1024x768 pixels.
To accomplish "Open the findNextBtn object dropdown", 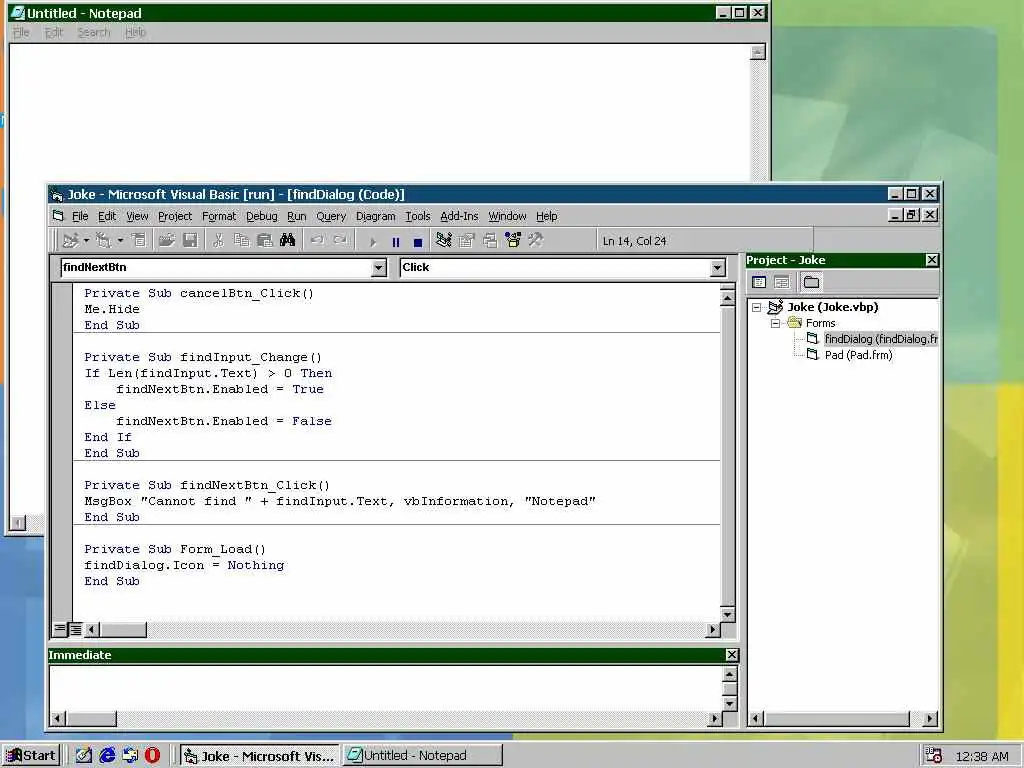I will point(379,268).
